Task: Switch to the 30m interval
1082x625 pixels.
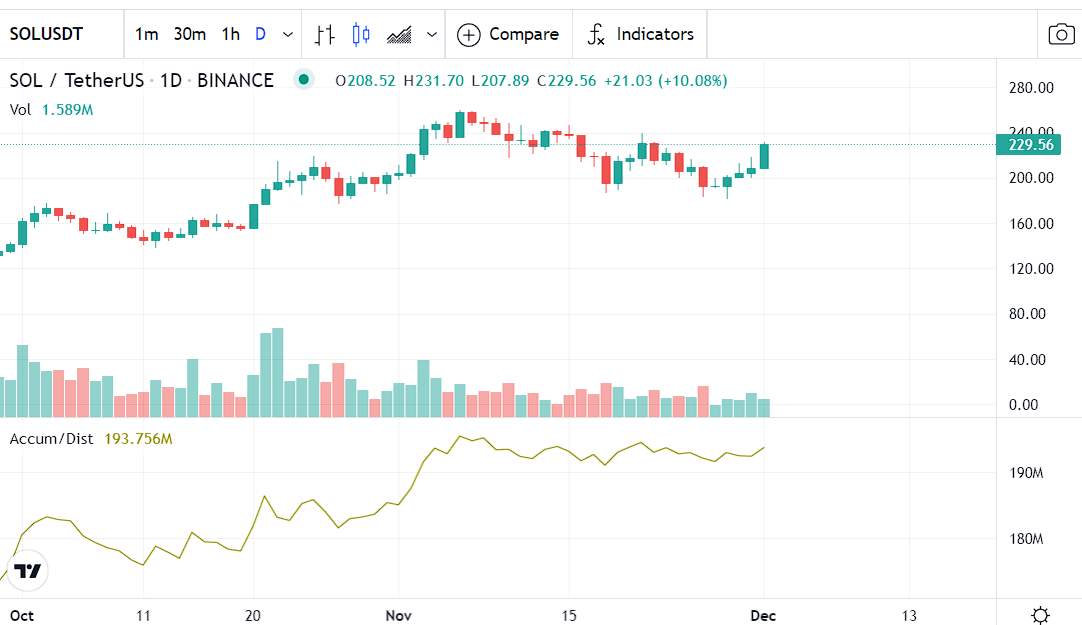Action: tap(189, 35)
